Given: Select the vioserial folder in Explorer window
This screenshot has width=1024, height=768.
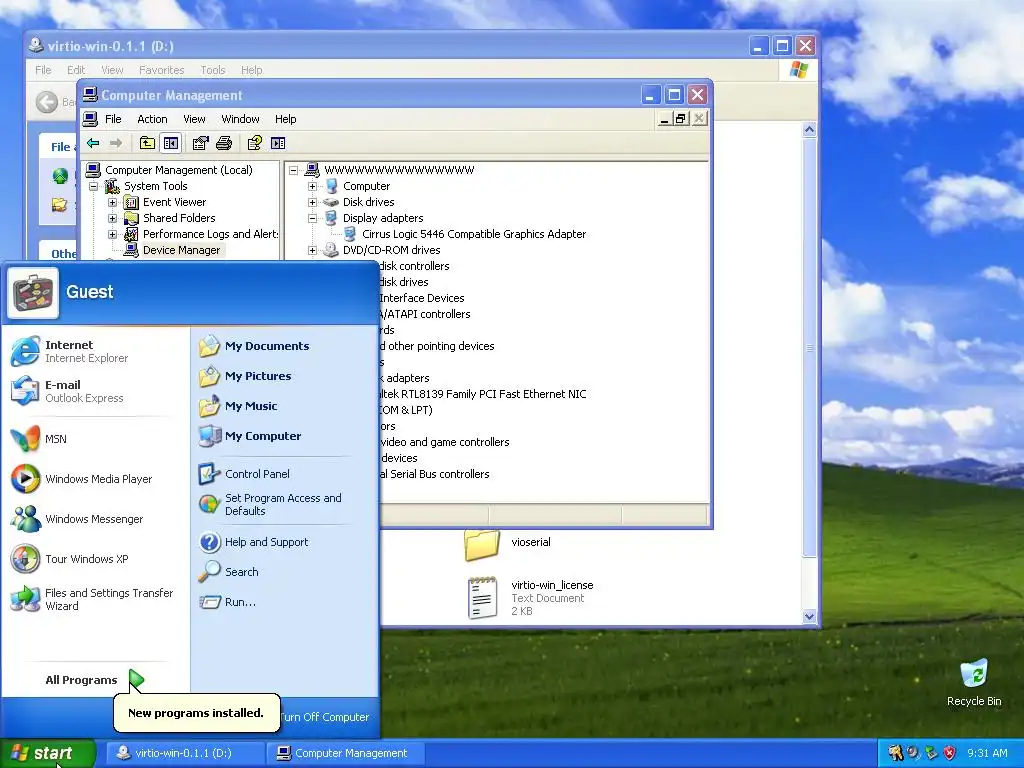Looking at the screenshot, I should (x=508, y=543).
